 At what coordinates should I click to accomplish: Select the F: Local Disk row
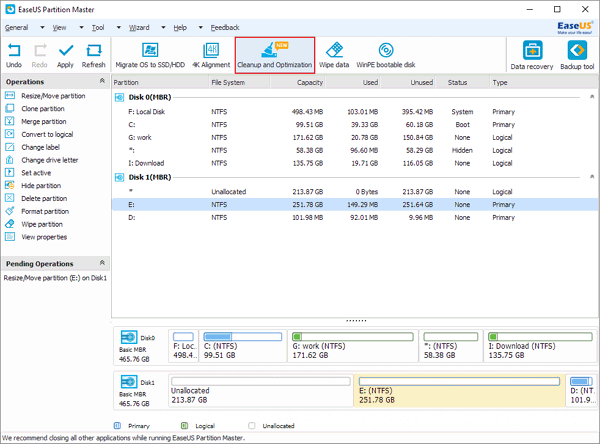coord(355,112)
